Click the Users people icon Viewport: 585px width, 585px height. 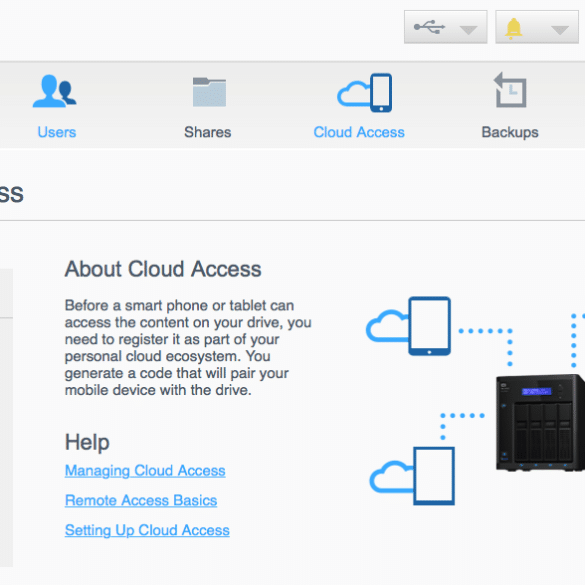[54, 91]
